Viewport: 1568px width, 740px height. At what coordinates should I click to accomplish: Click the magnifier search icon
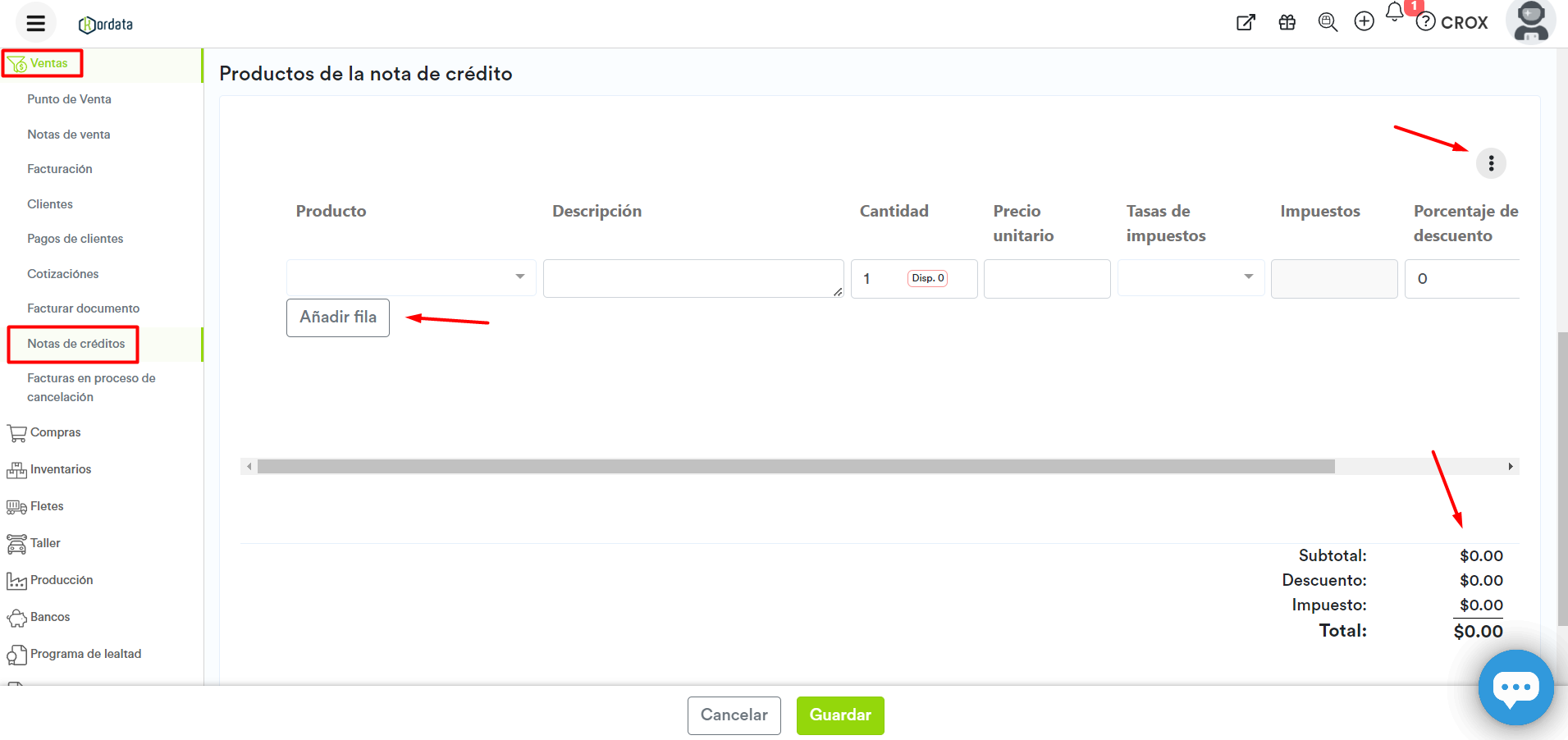click(x=1327, y=22)
